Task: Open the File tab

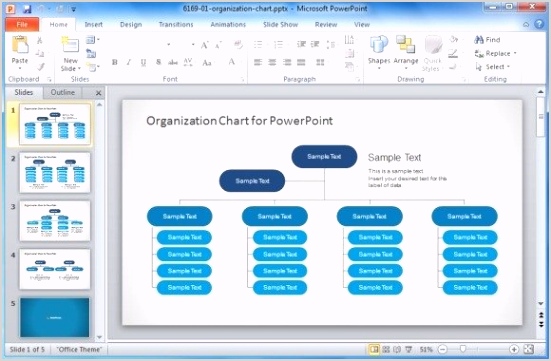Action: pos(22,24)
